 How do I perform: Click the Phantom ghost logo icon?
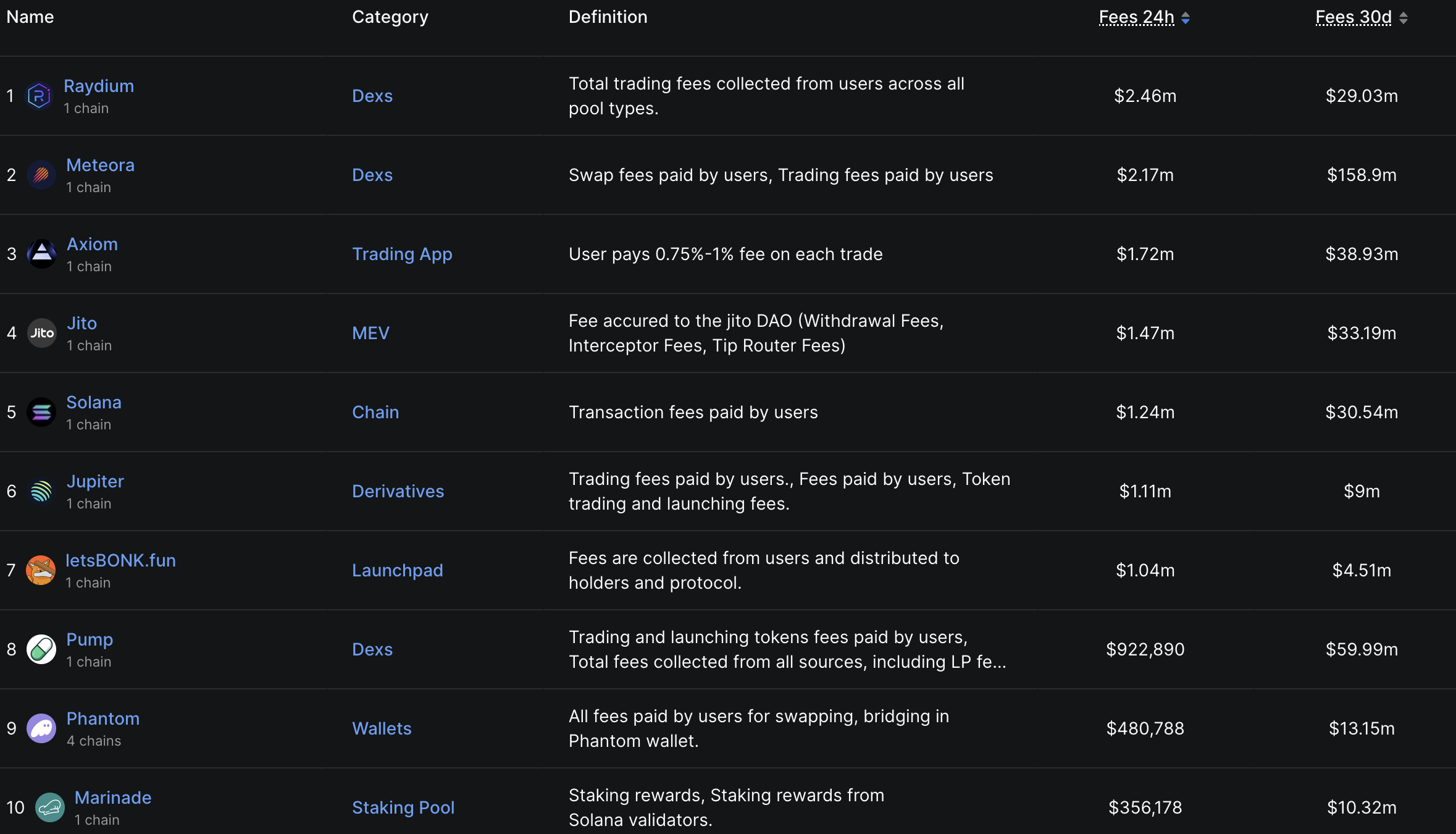point(41,728)
